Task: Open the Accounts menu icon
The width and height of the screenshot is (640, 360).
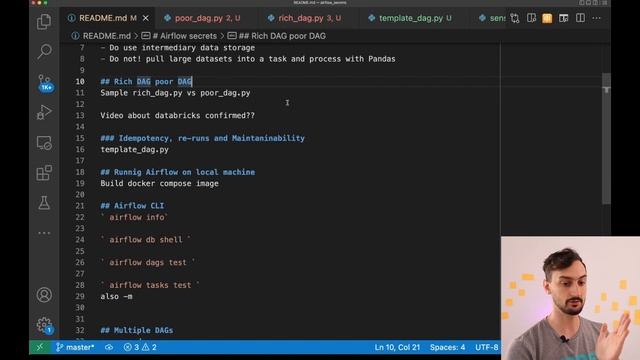Action: click(44, 295)
